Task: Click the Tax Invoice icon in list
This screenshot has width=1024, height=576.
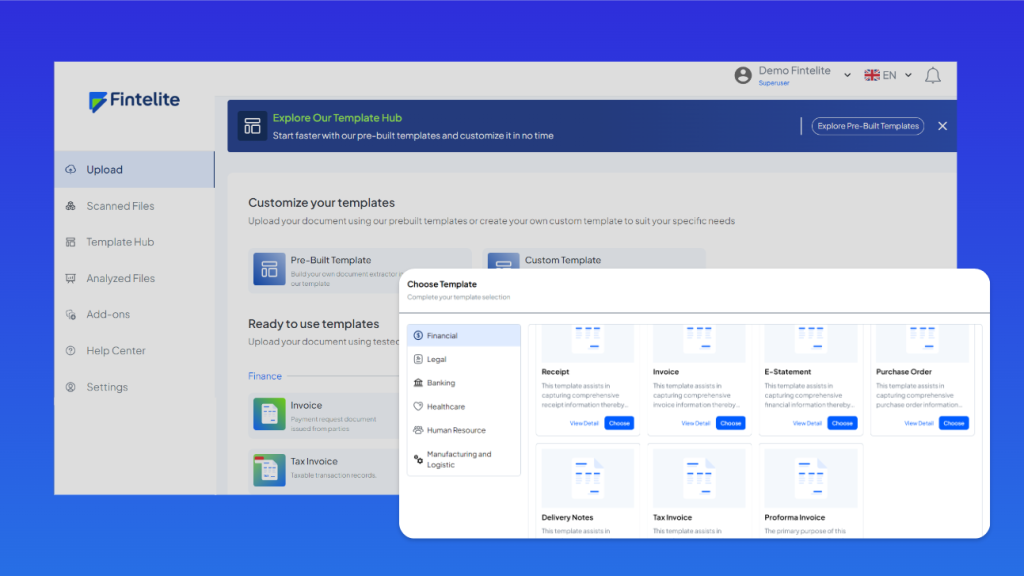Action: click(269, 468)
